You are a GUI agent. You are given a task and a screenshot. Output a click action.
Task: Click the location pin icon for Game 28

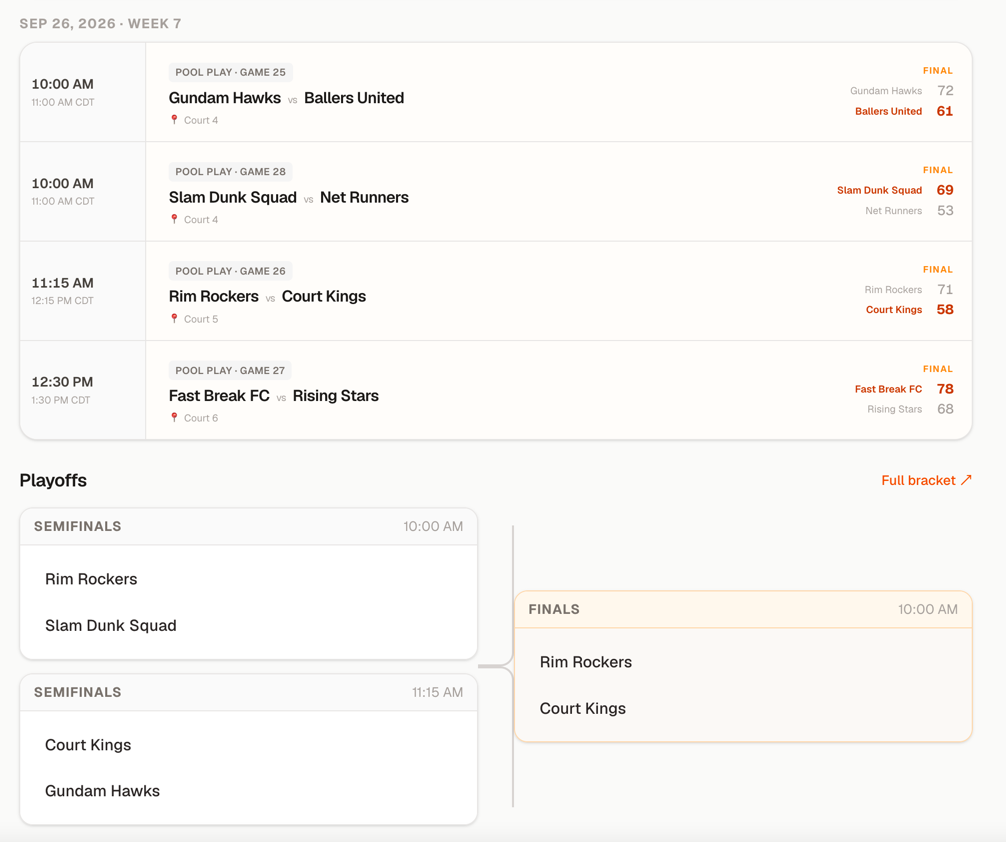tap(174, 219)
